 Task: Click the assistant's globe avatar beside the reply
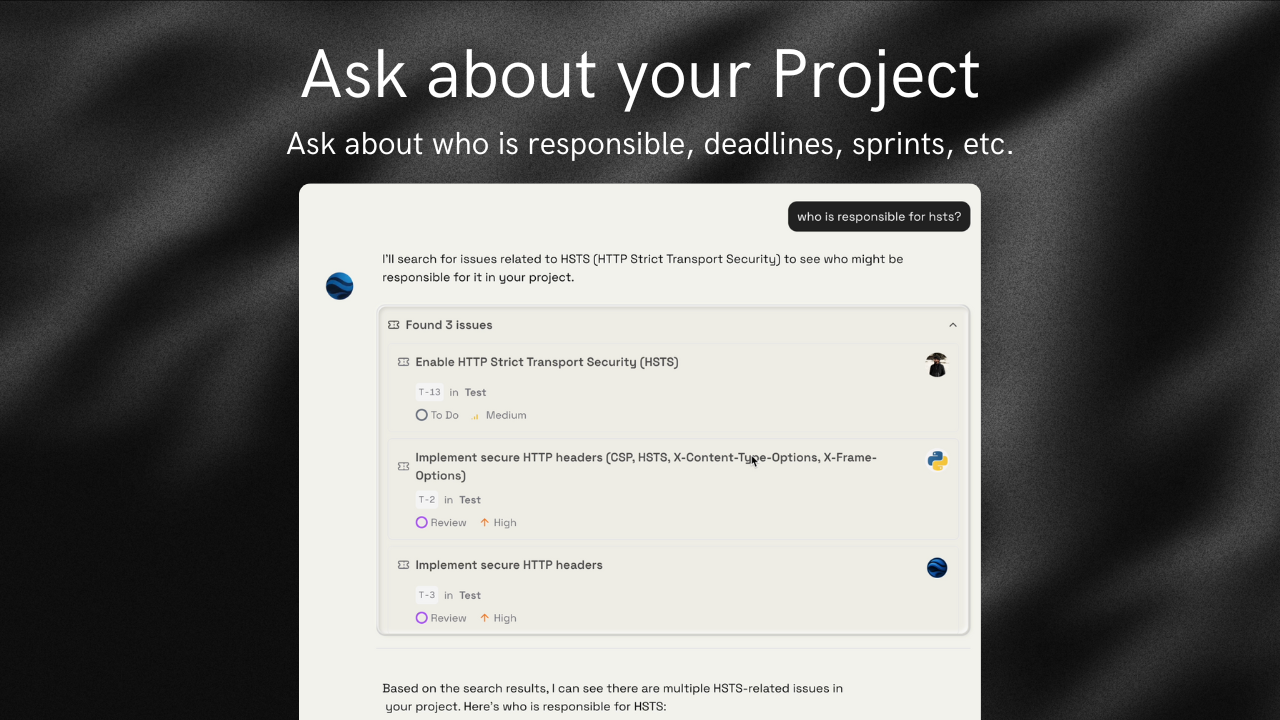point(339,286)
